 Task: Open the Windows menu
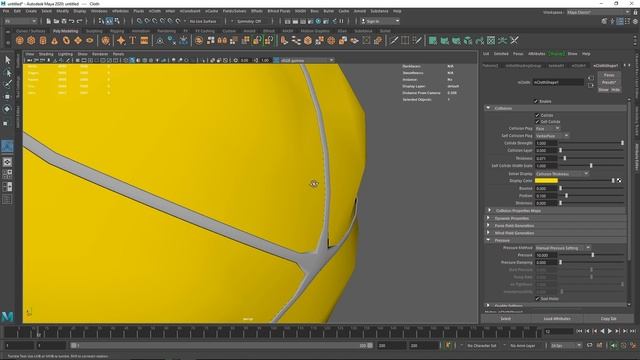click(99, 11)
